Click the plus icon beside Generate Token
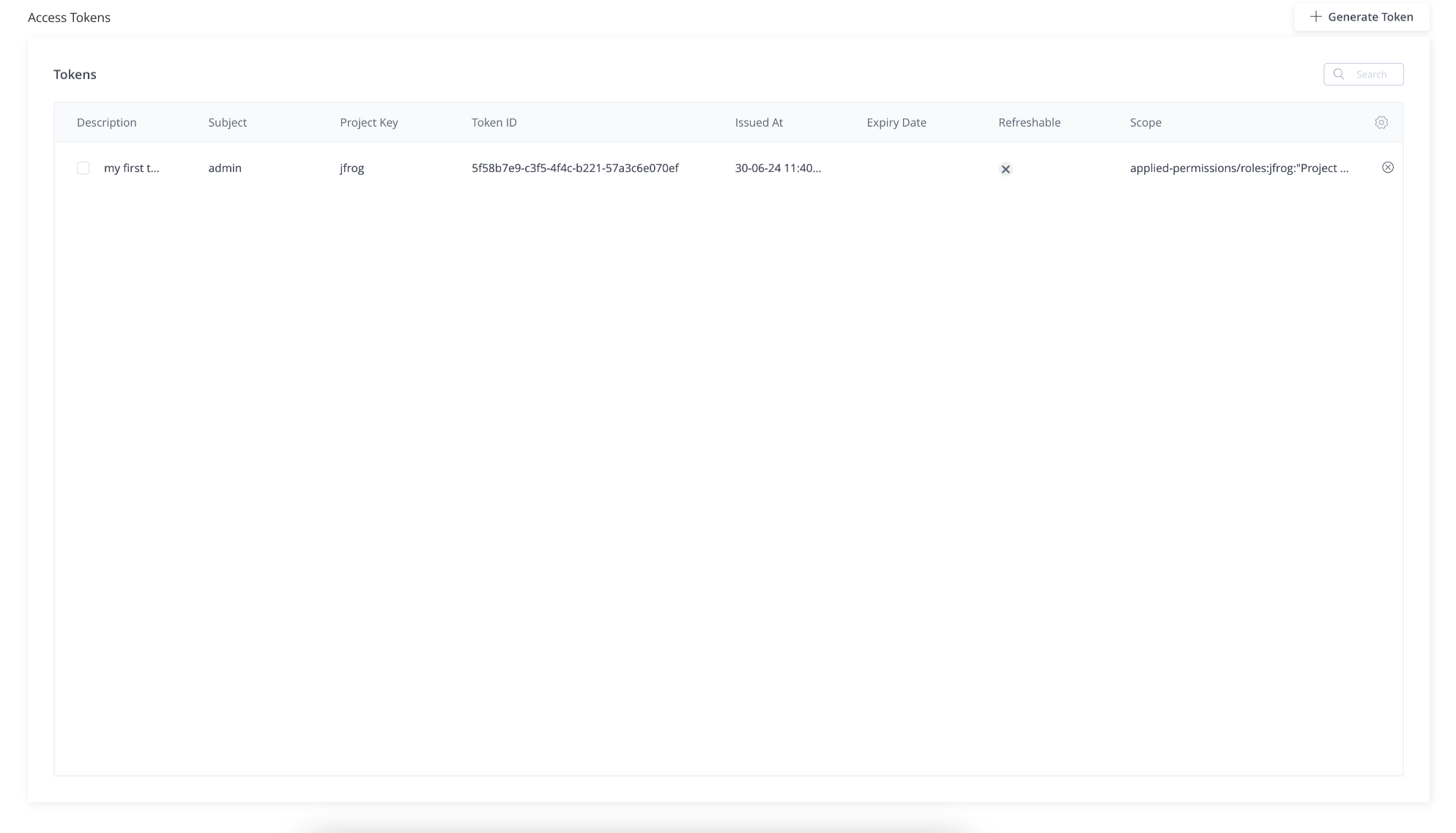1456x833 pixels. (1315, 17)
